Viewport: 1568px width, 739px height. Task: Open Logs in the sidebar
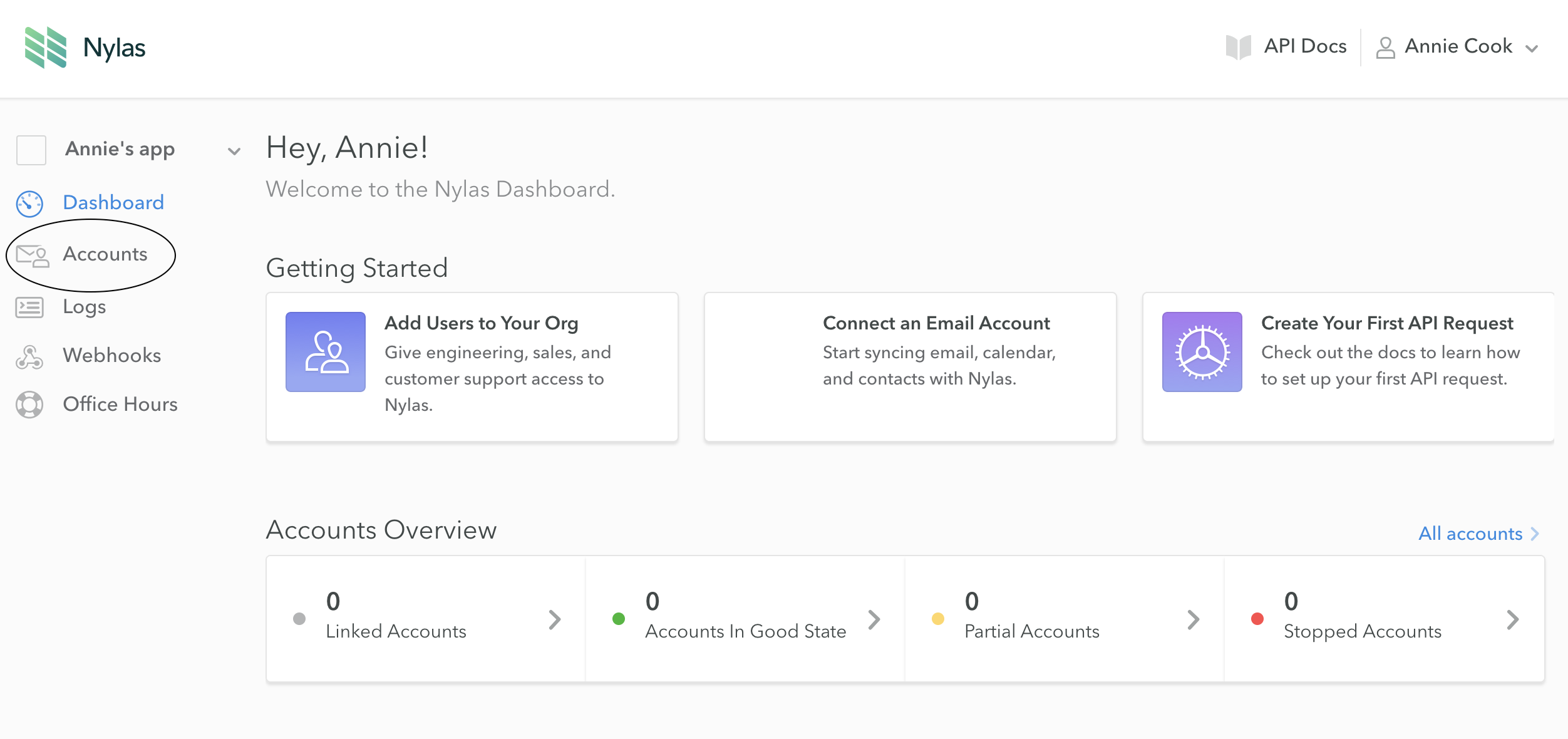[85, 307]
